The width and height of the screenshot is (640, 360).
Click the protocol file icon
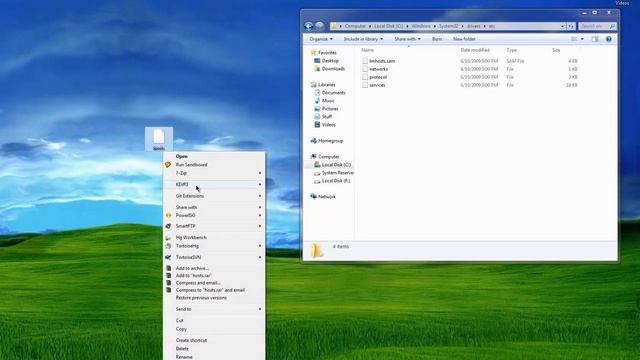click(365, 77)
